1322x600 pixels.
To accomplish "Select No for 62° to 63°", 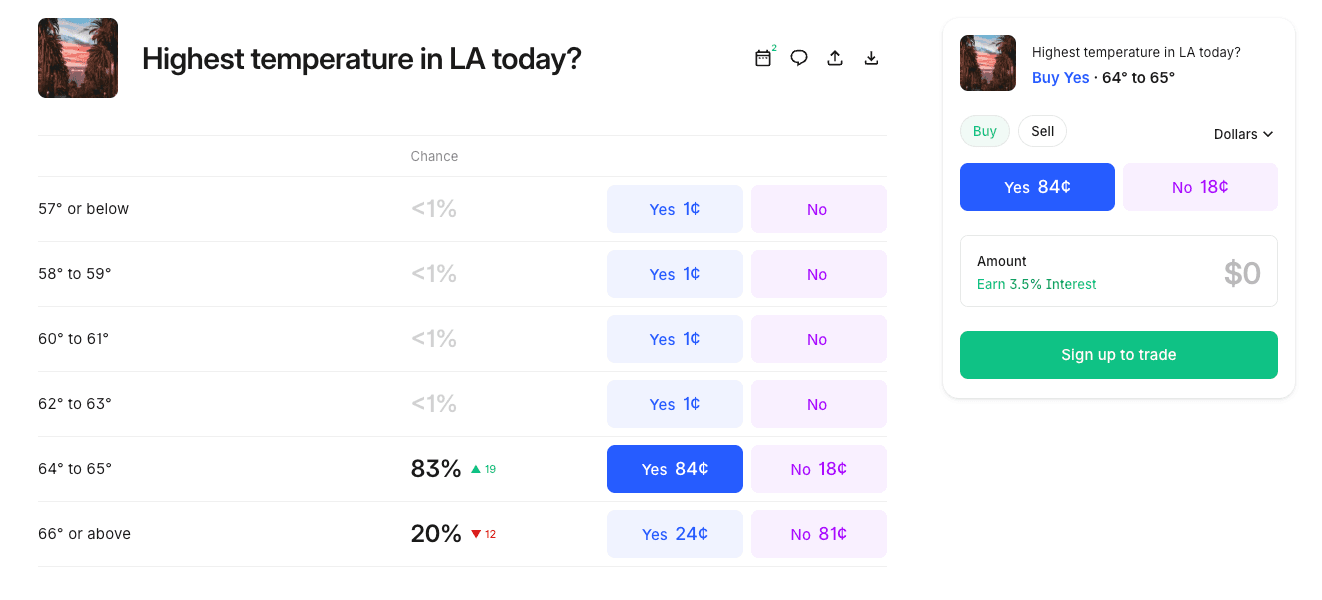I will [818, 404].
